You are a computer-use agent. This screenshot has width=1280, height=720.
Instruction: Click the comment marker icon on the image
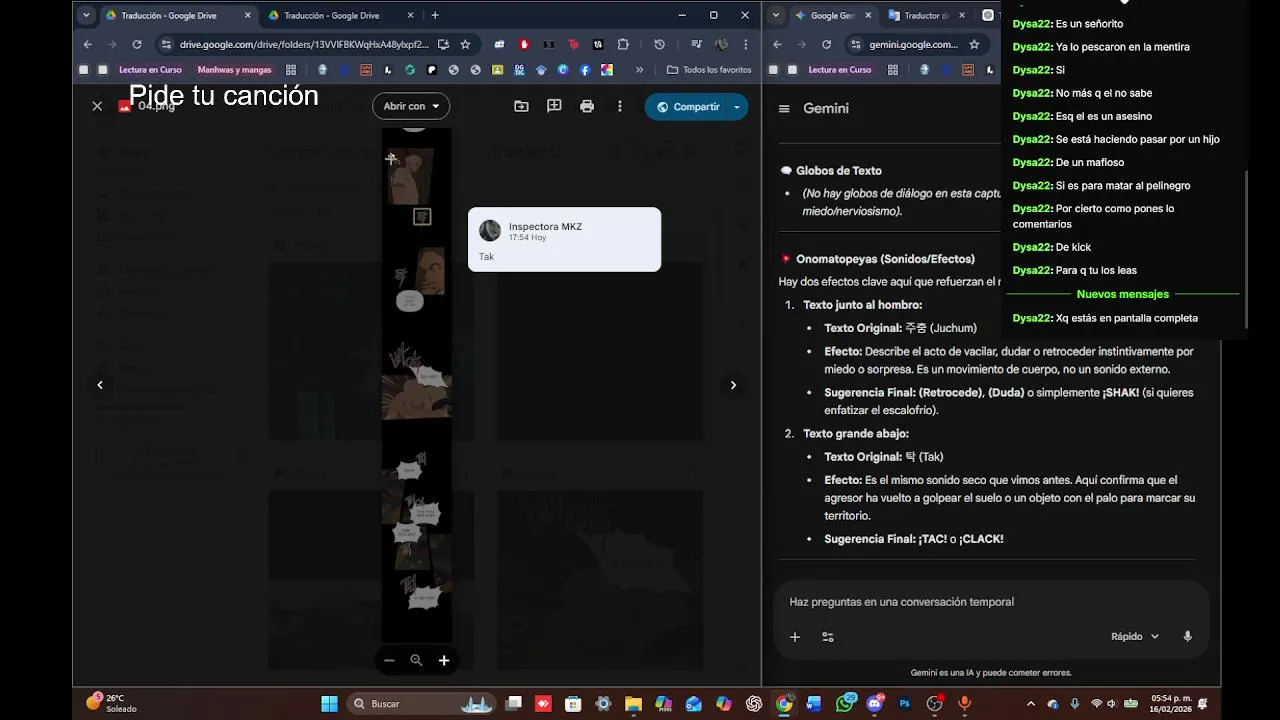[x=422, y=217]
